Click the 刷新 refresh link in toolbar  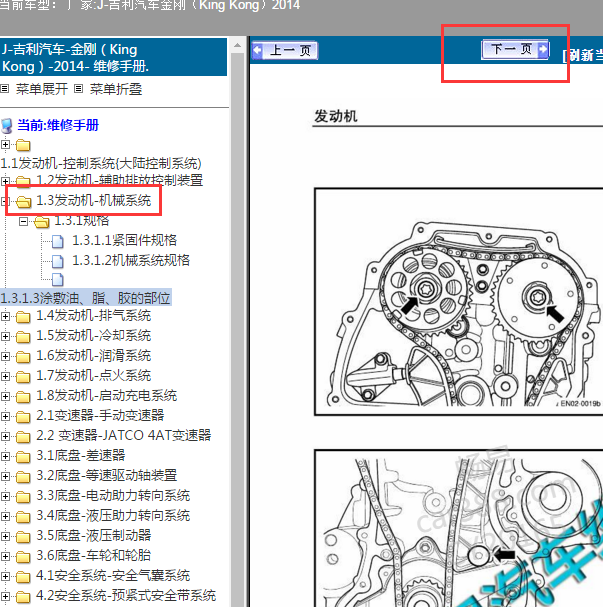(x=582, y=55)
